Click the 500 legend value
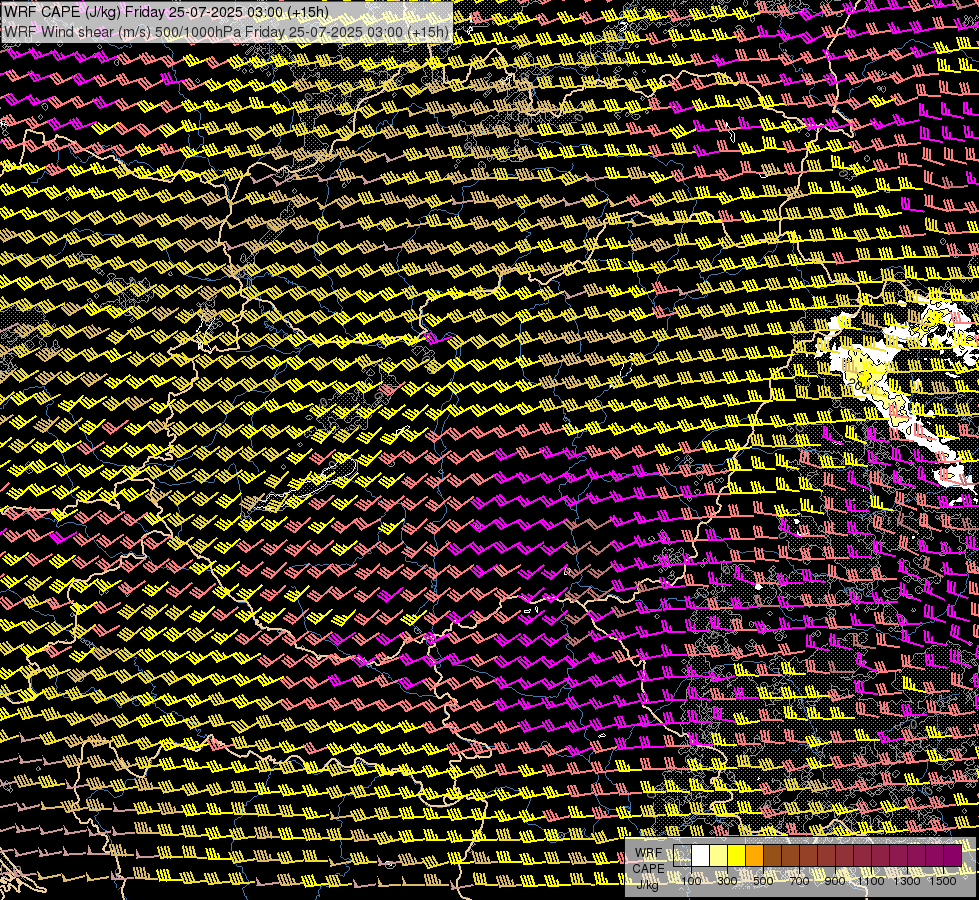Screen dimensions: 979x900 [763, 881]
